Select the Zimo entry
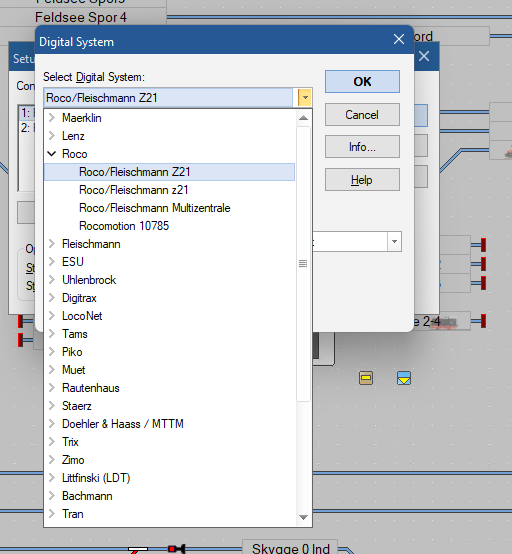 (x=73, y=460)
